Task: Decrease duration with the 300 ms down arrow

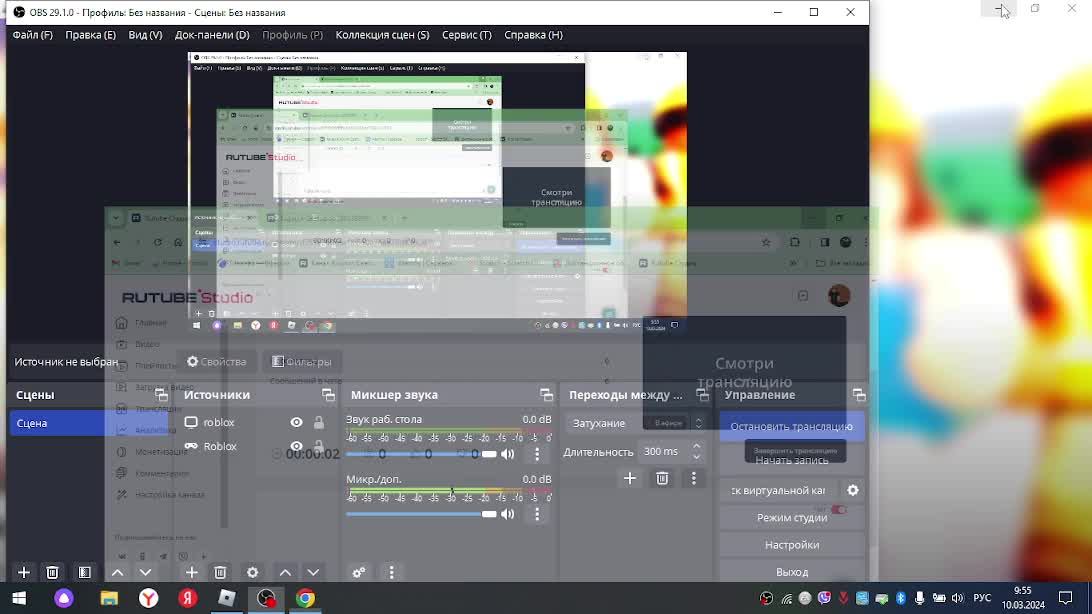Action: click(x=696, y=457)
